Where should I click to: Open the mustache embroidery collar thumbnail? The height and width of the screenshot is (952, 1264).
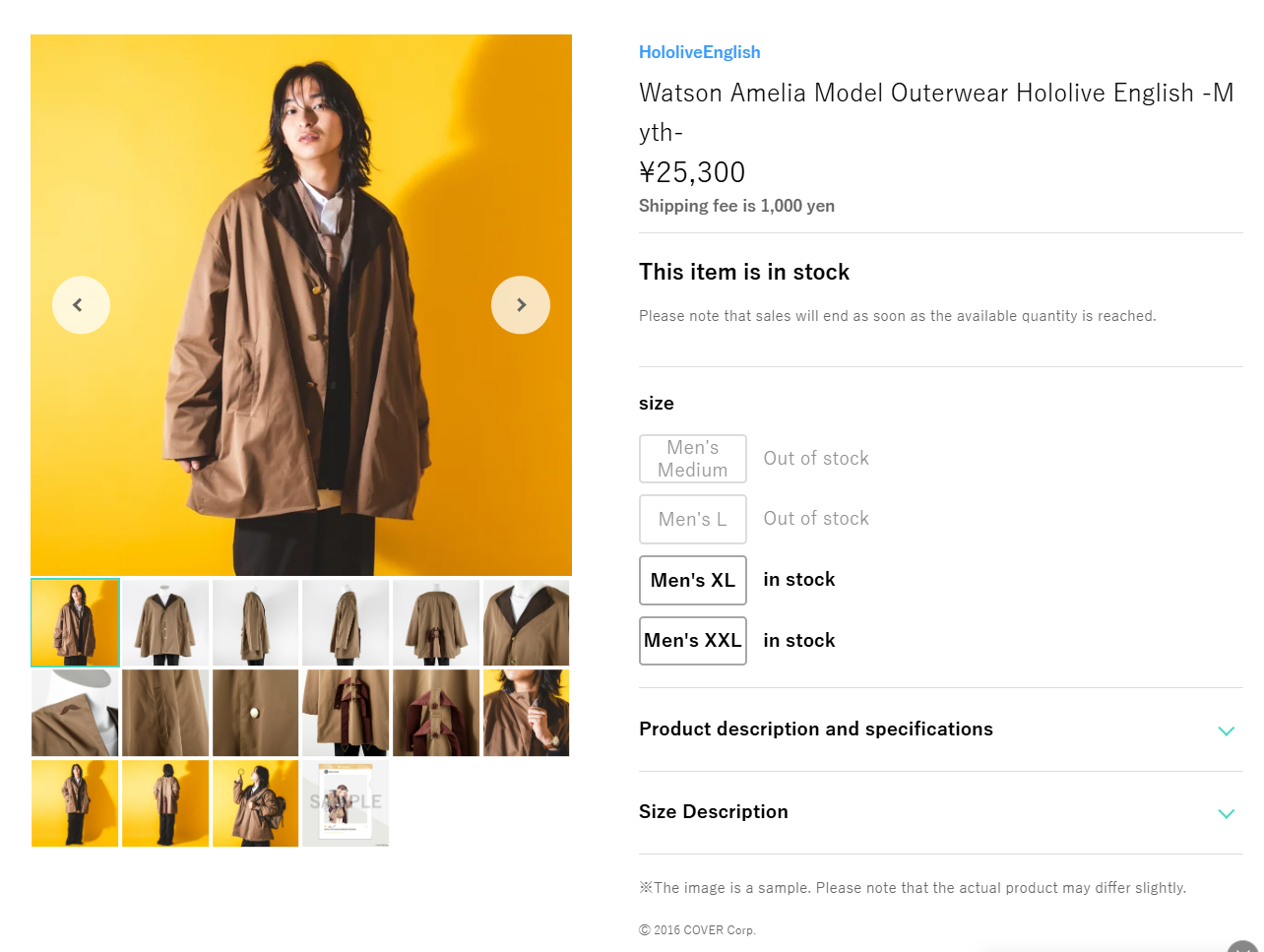click(75, 713)
